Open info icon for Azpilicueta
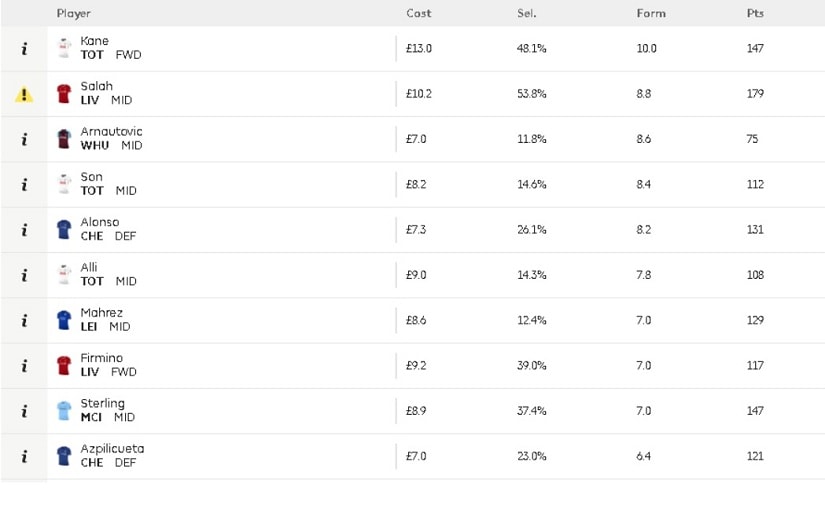 click(x=24, y=456)
